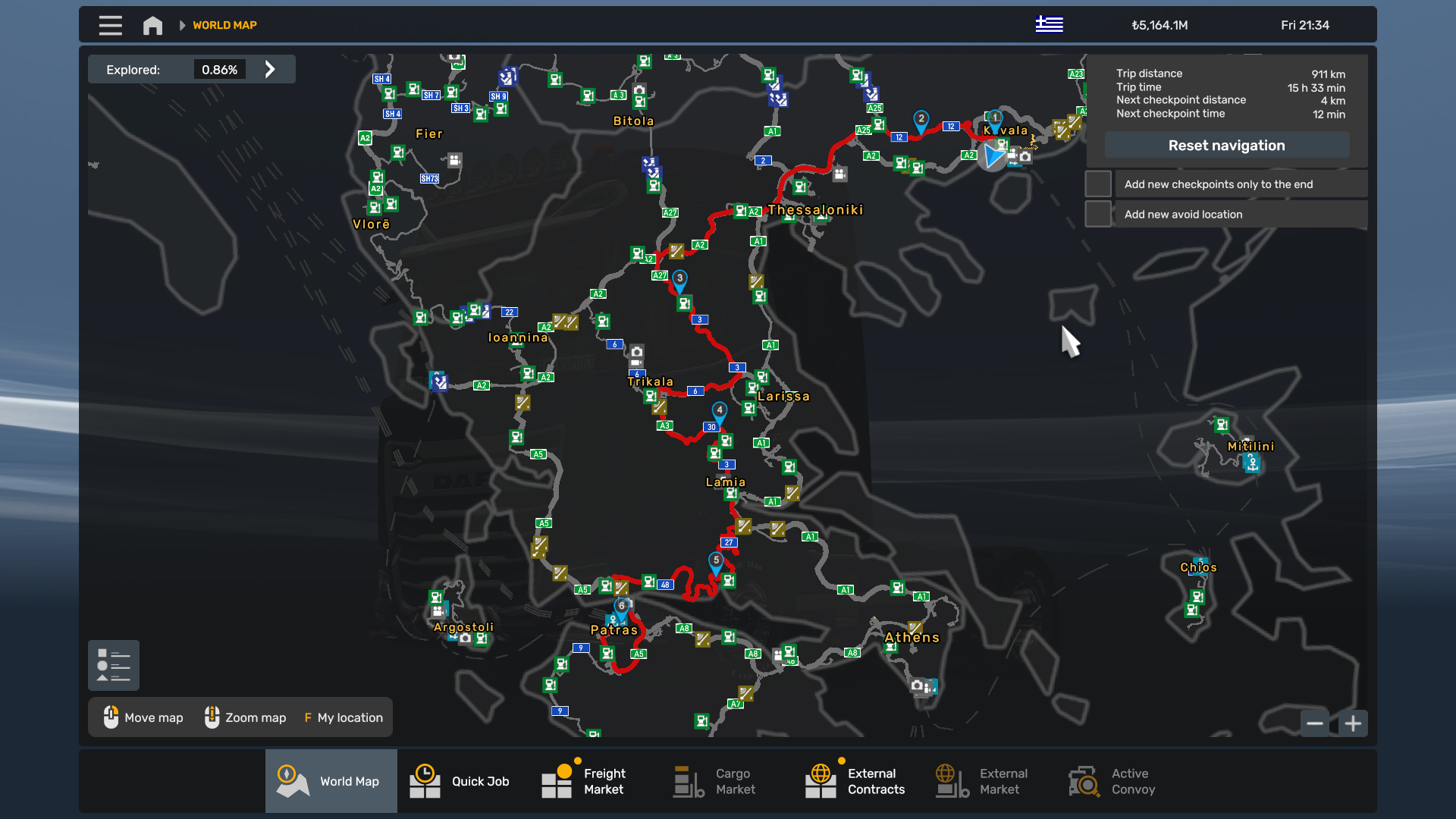Open the hamburger main menu
This screenshot has height=819, width=1456.
tap(110, 25)
